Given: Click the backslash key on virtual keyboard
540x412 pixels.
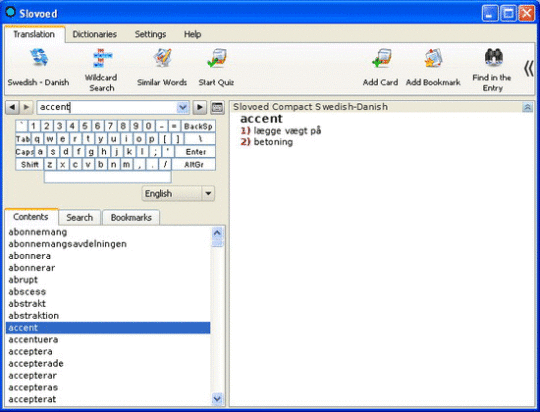Looking at the screenshot, I should (x=200, y=139).
